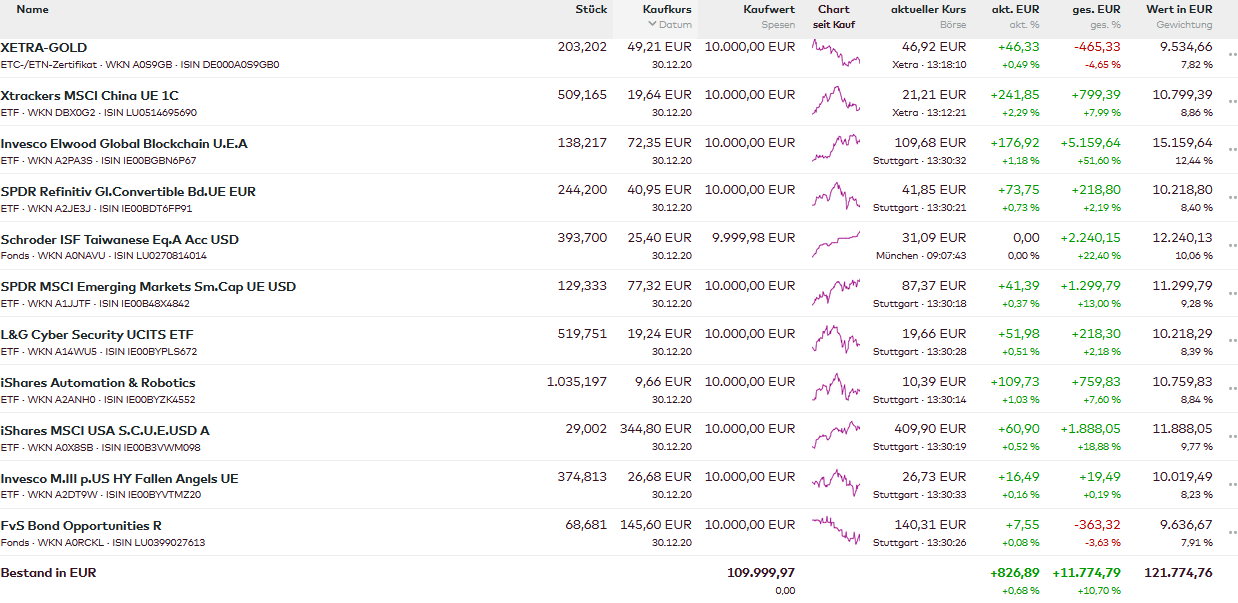Open the SPDR MSCI Emerging Markets Sm.Cap link

(x=148, y=287)
